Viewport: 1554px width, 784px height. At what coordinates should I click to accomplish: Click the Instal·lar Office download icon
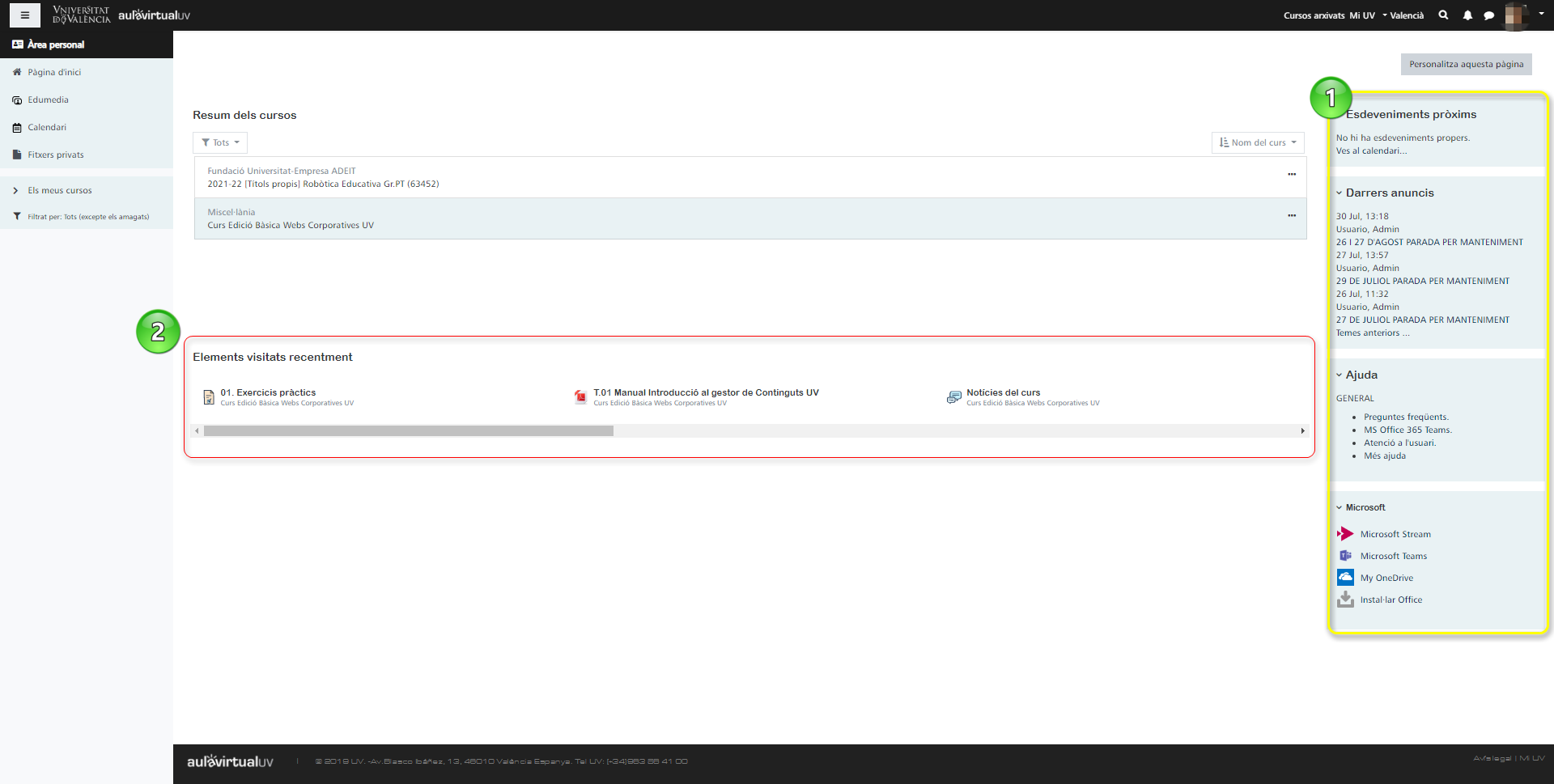[1345, 599]
